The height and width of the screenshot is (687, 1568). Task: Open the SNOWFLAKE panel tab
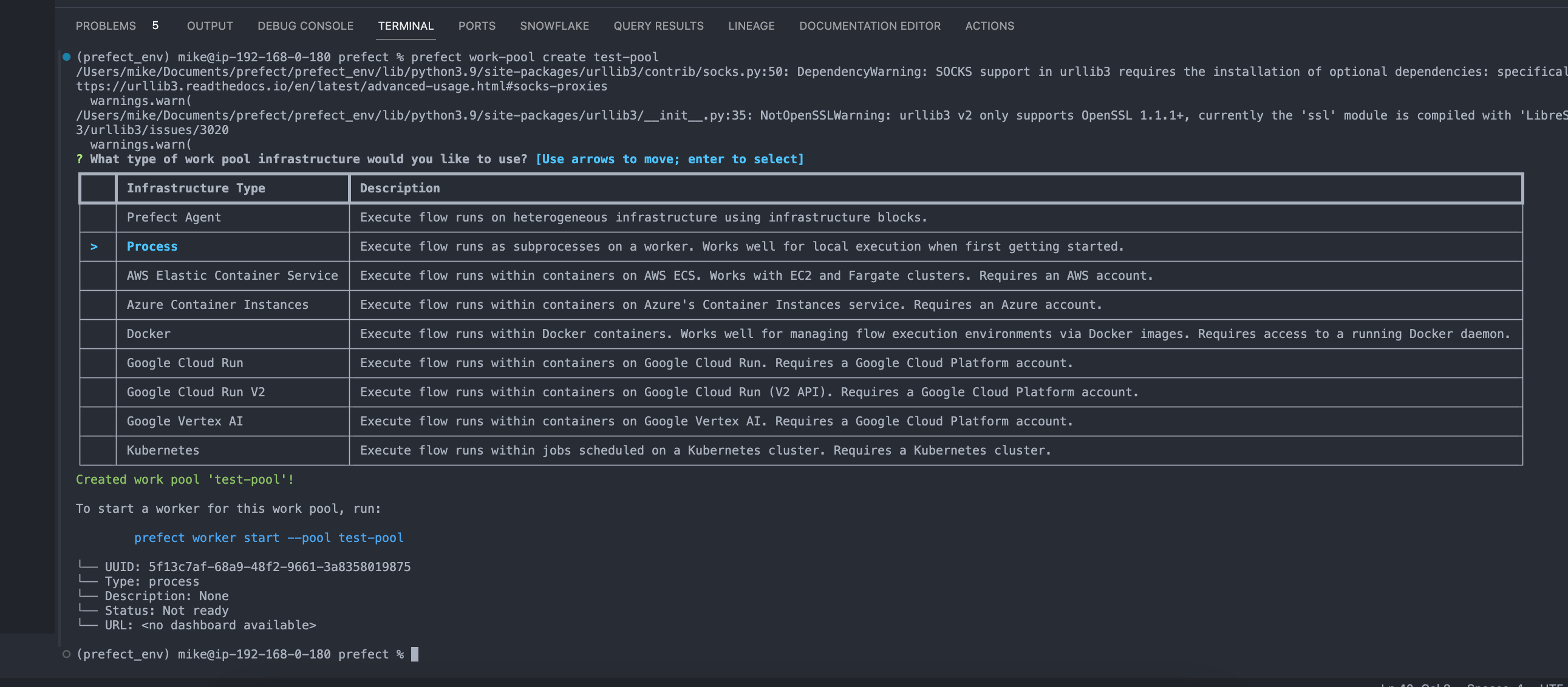554,25
